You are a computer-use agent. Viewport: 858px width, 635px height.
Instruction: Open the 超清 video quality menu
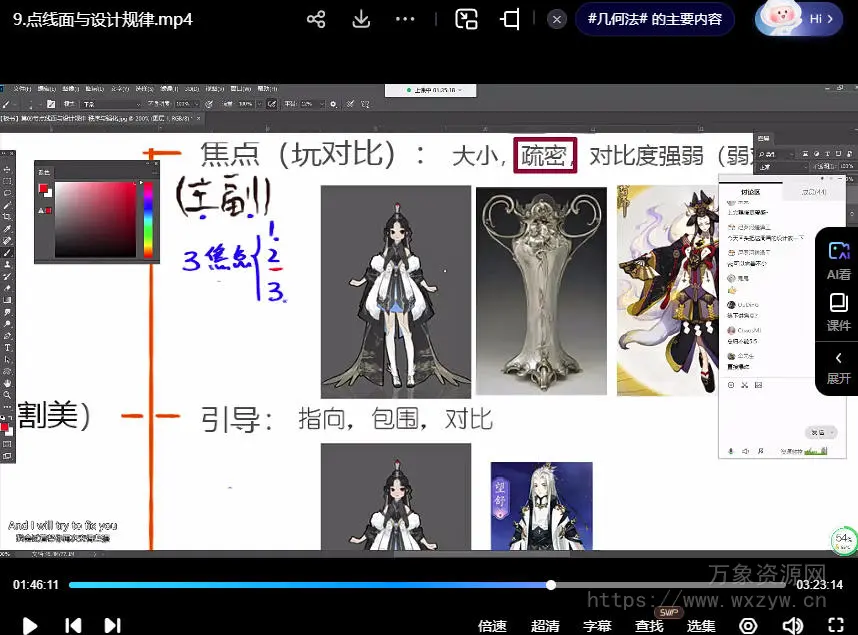pyautogui.click(x=545, y=626)
